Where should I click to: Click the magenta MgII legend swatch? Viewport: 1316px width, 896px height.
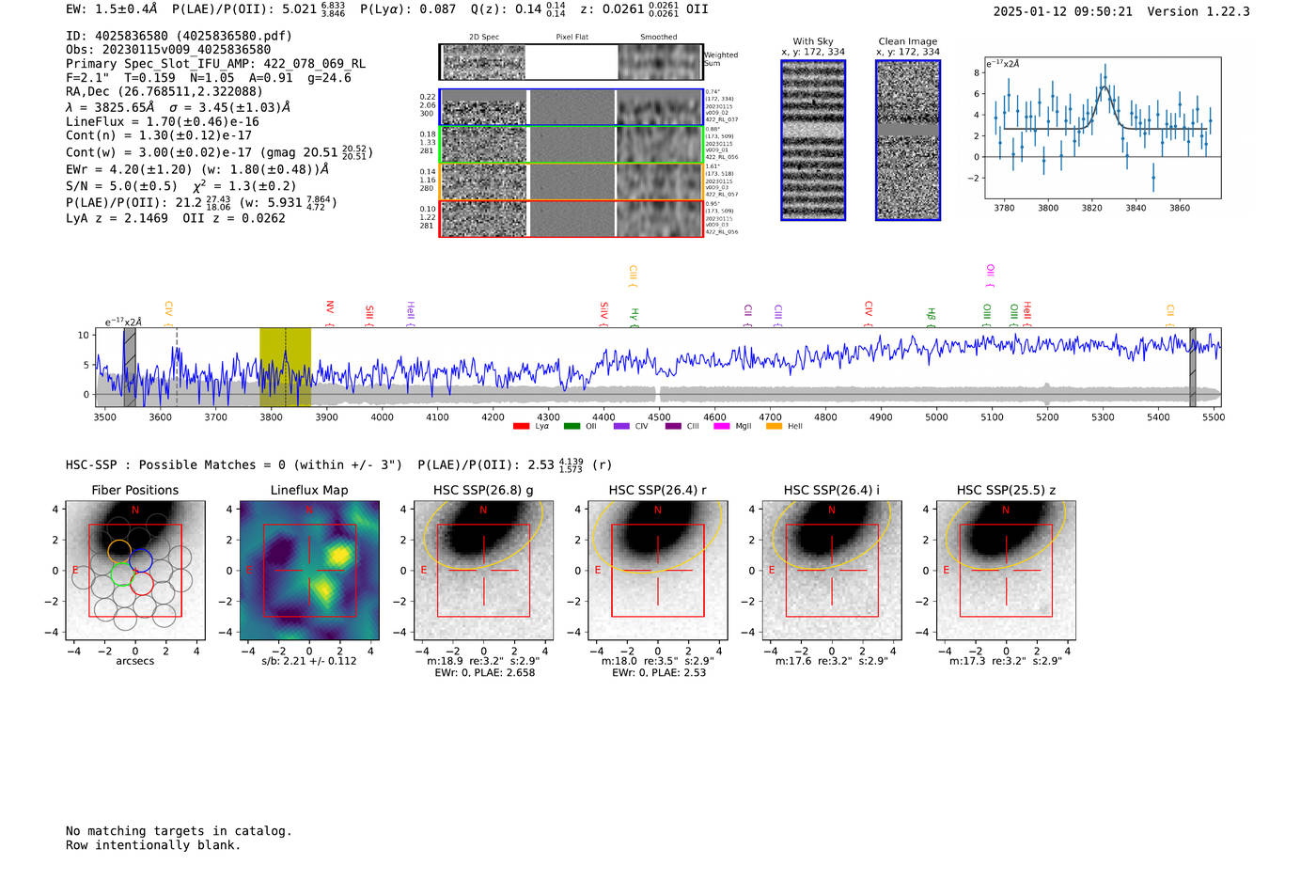pos(721,426)
